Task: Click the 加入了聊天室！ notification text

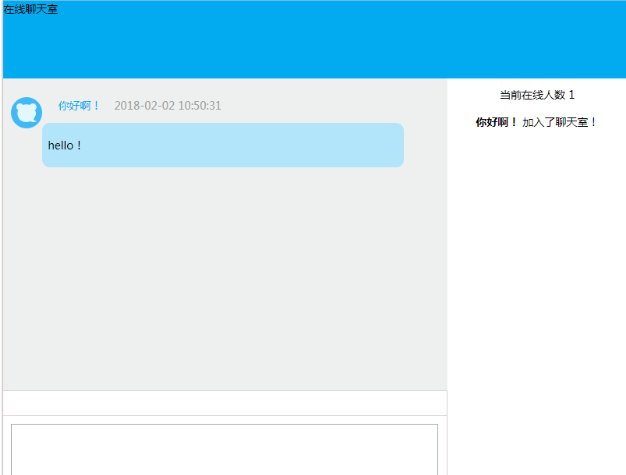Action: tap(559, 122)
